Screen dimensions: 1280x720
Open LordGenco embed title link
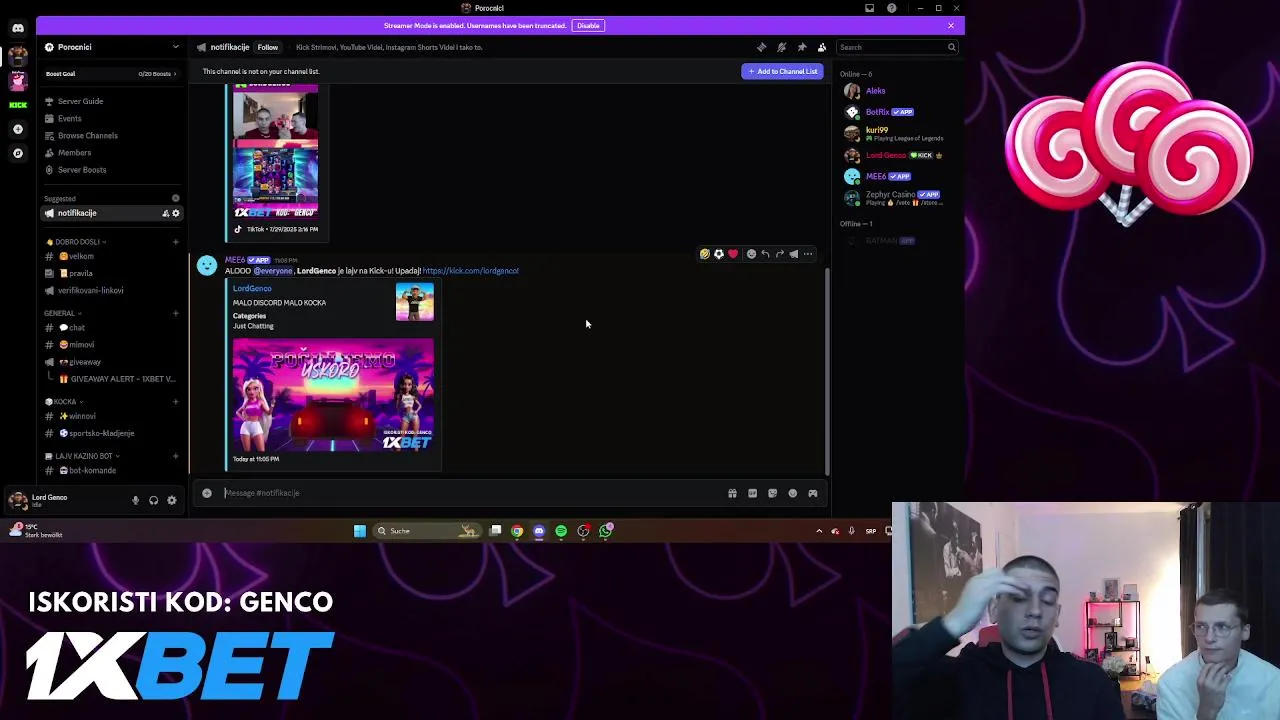pos(252,288)
